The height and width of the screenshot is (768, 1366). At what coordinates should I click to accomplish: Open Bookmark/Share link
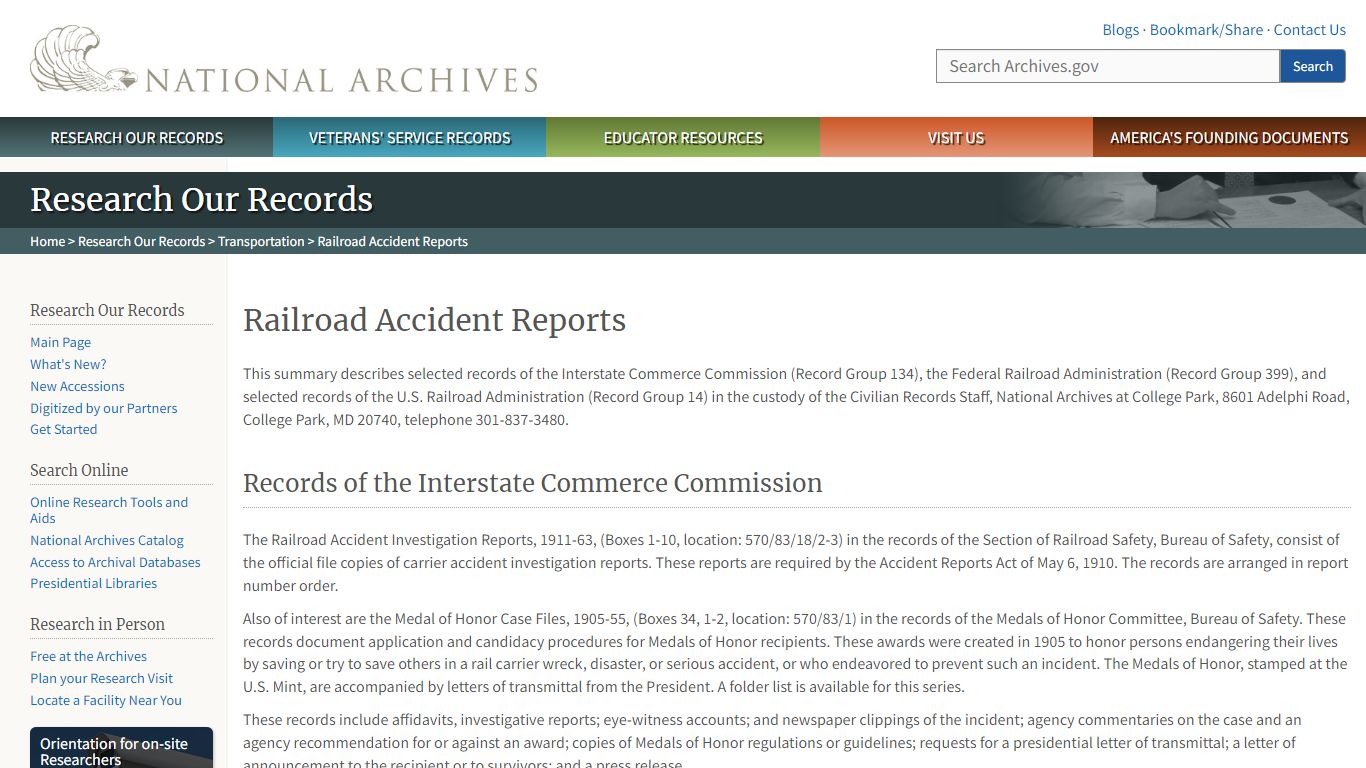coord(1206,30)
